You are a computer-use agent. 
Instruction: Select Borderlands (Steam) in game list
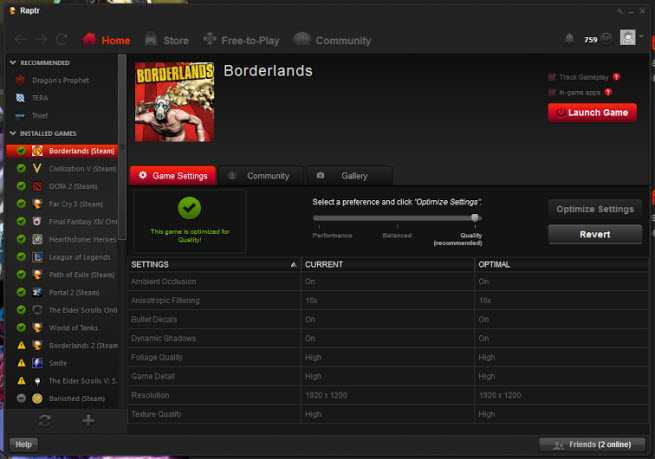click(x=62, y=151)
